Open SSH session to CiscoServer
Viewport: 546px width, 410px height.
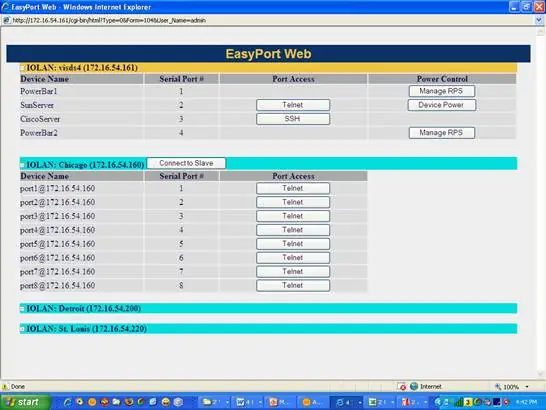point(293,119)
